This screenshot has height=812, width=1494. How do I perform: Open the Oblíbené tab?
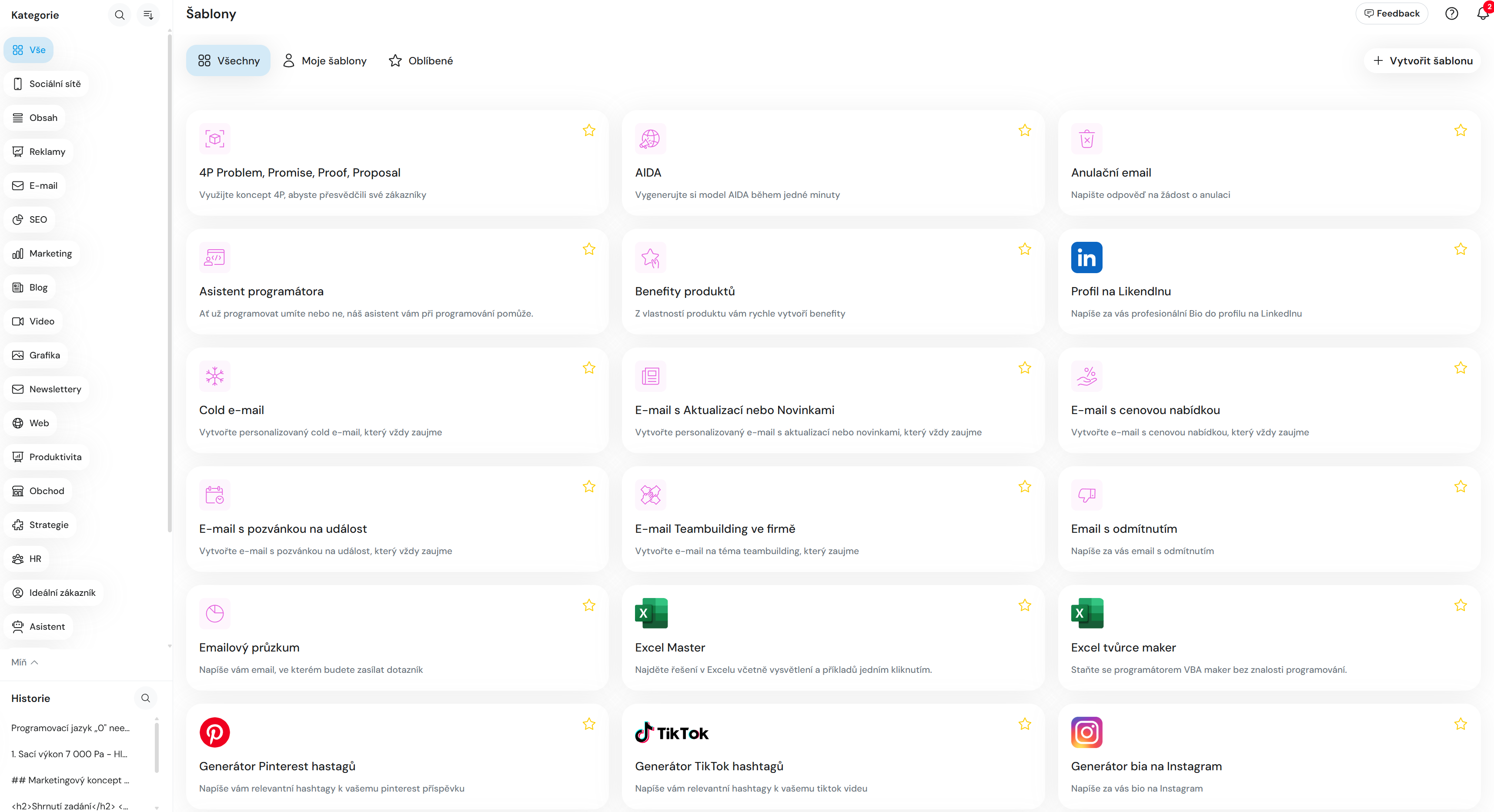tap(421, 61)
